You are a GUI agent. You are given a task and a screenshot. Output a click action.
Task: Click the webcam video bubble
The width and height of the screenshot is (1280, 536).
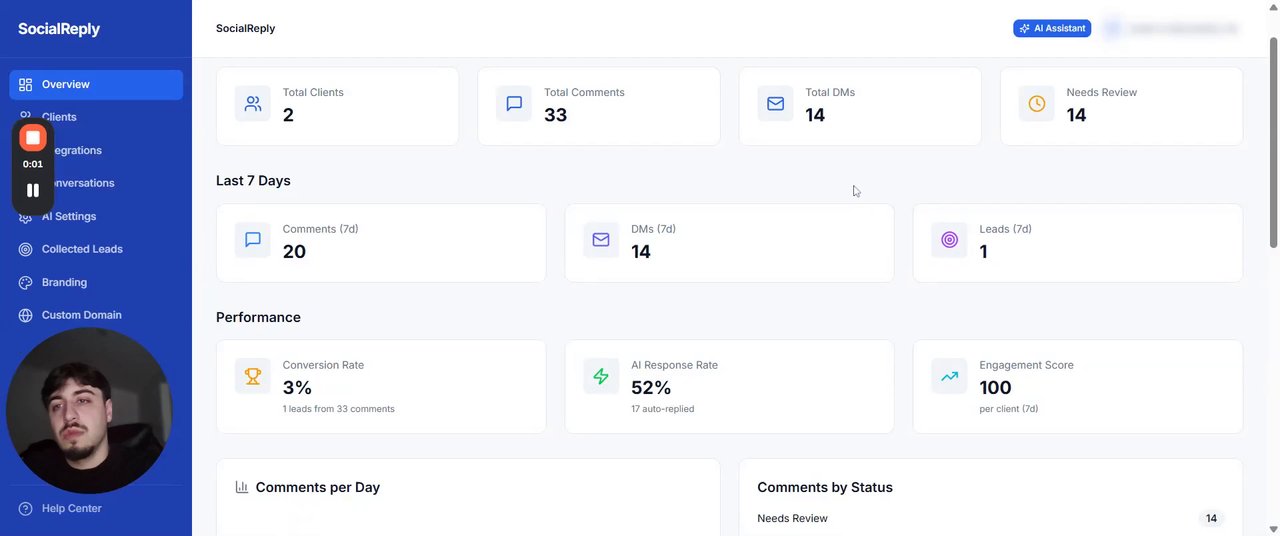click(x=89, y=410)
